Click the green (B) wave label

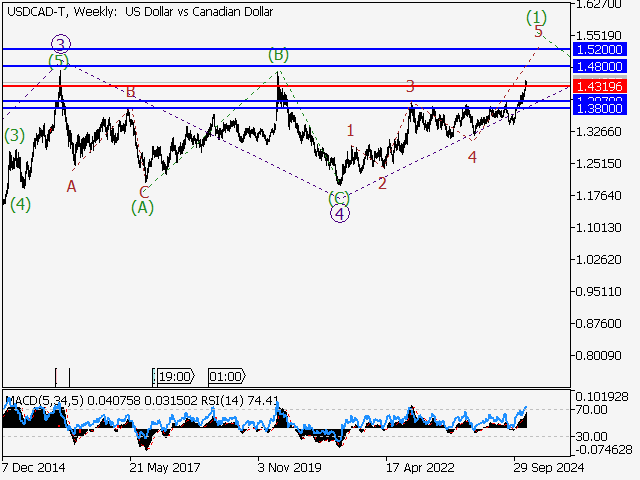pos(278,55)
